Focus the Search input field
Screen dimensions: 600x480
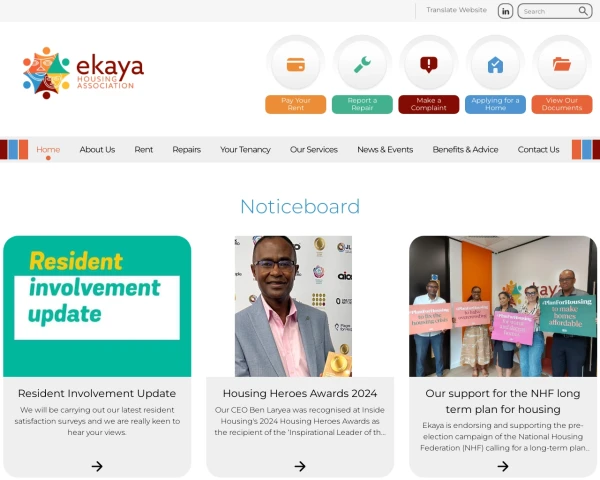549,11
